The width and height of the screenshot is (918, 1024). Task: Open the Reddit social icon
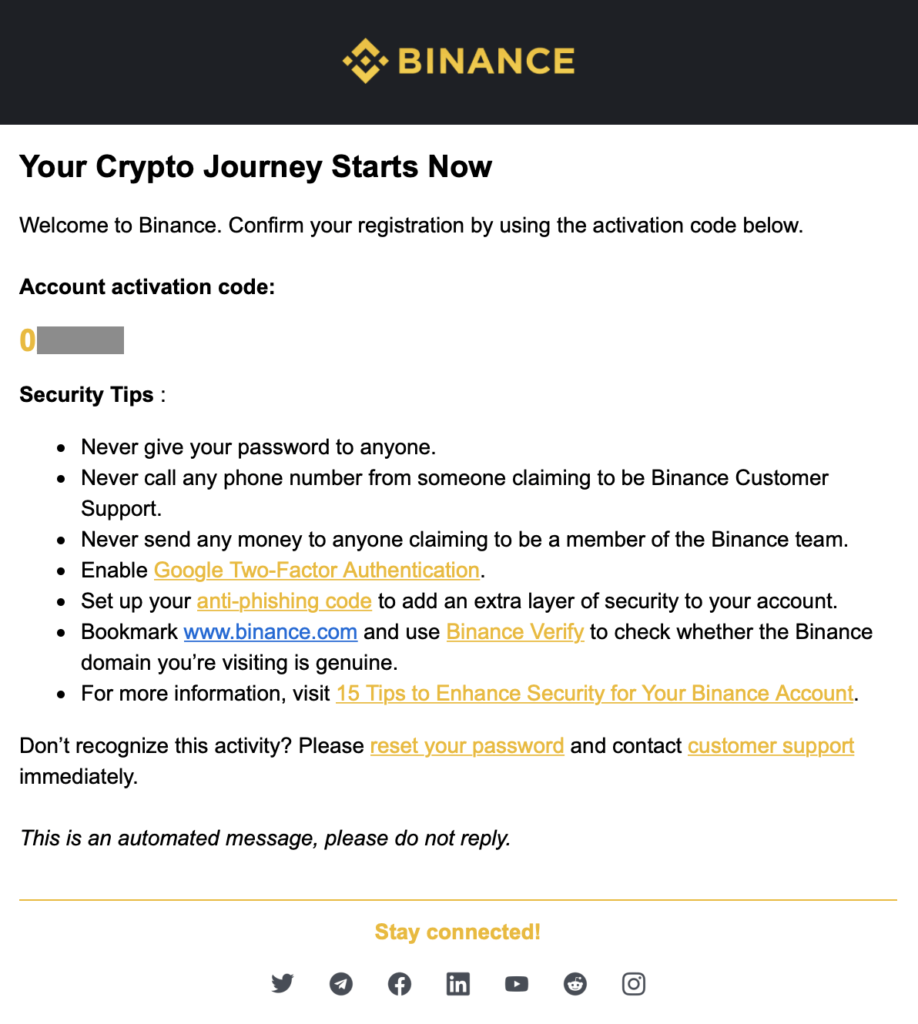pos(575,984)
